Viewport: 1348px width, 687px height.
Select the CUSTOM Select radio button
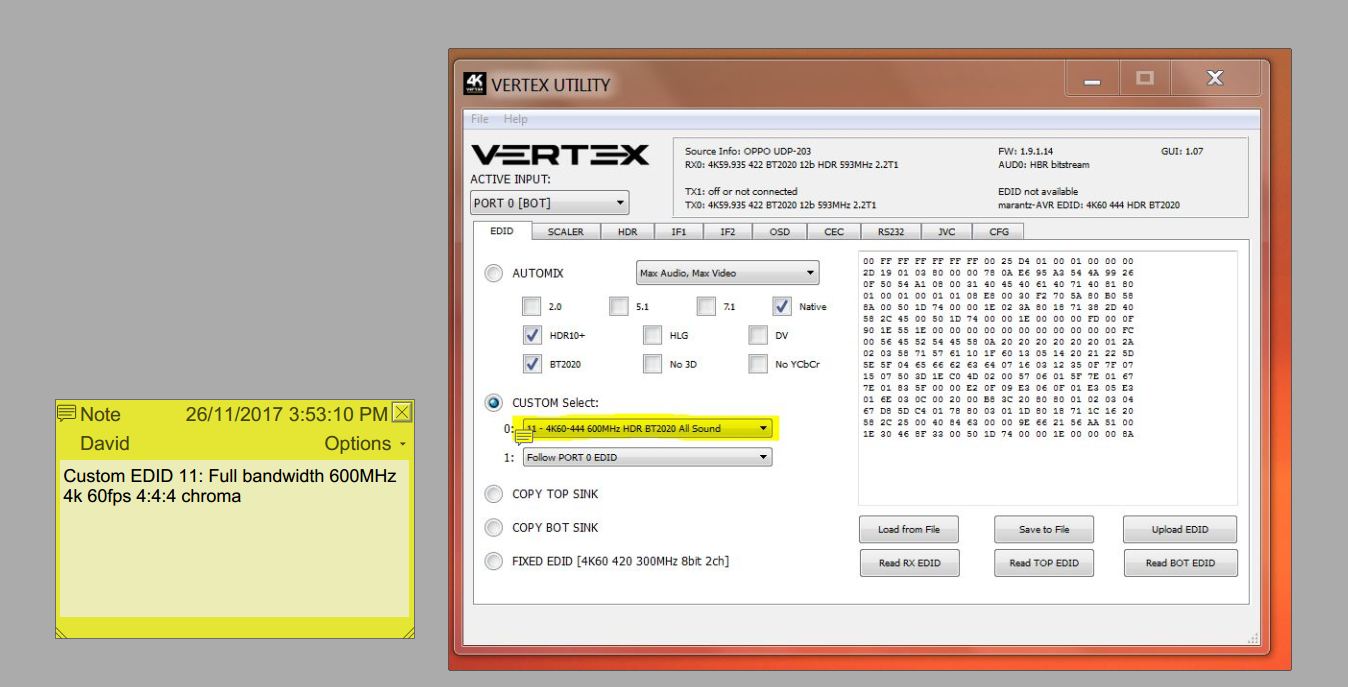493,403
